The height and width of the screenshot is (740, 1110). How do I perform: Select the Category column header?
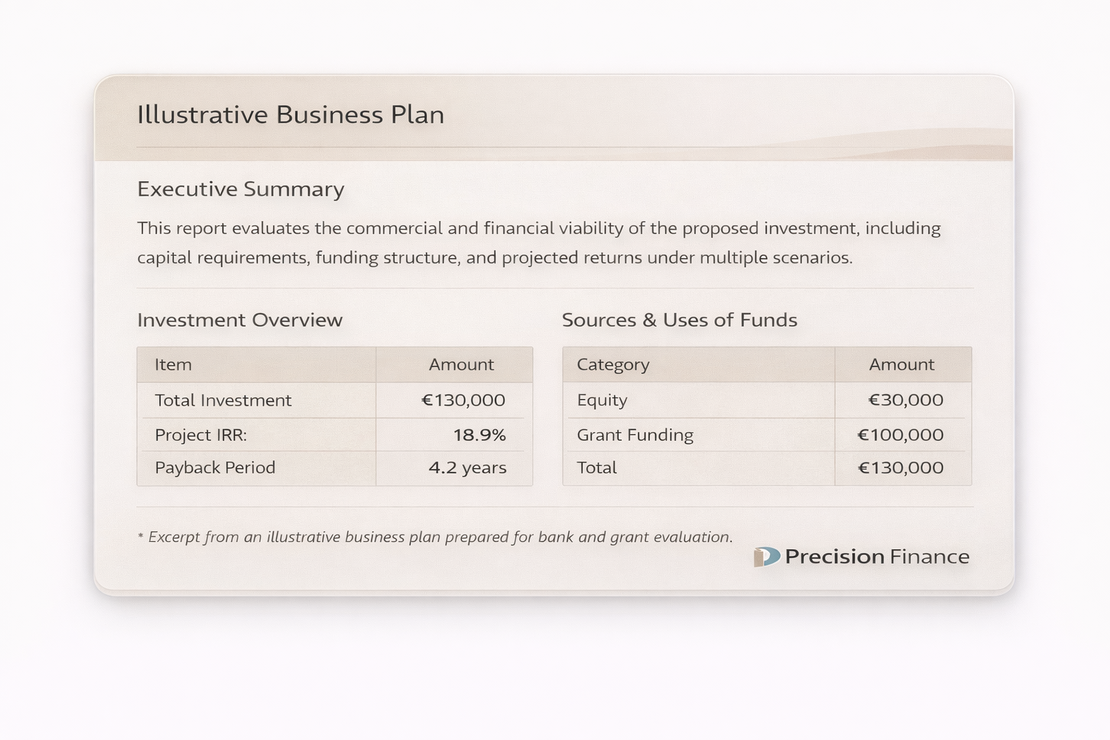(613, 365)
